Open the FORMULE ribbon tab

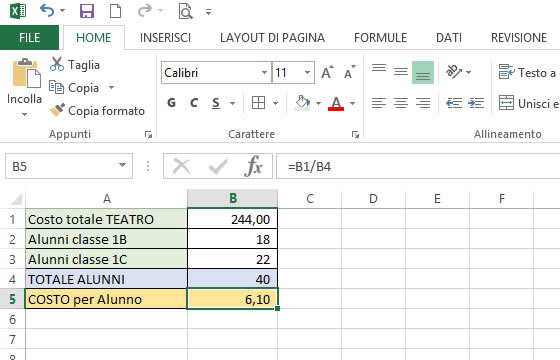point(380,38)
